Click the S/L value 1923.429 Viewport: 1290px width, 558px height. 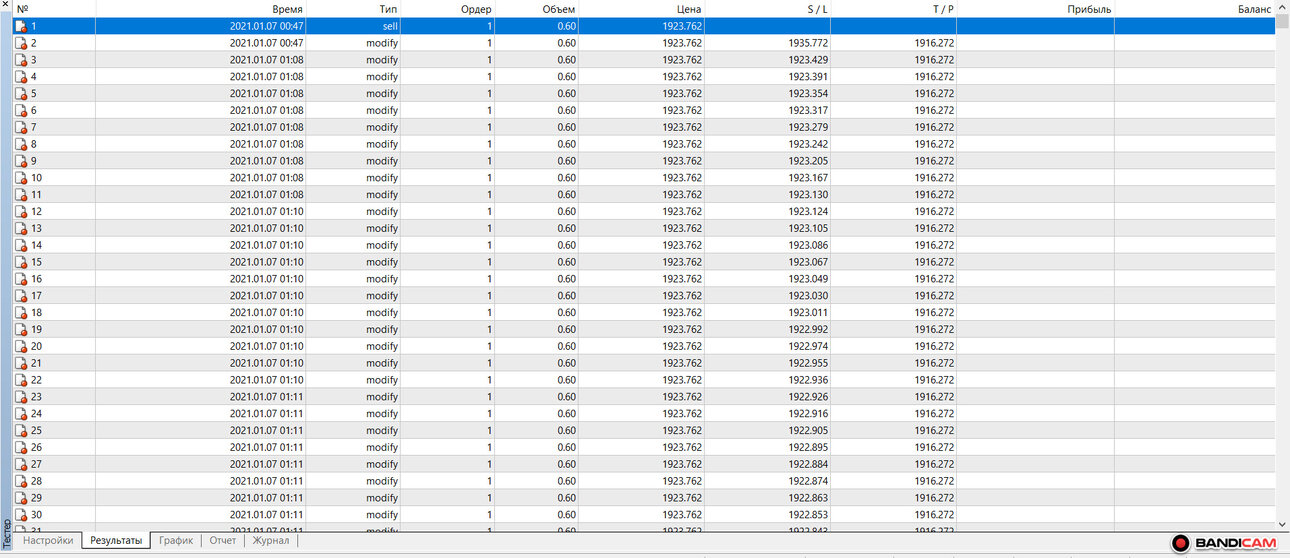pyautogui.click(x=808, y=60)
